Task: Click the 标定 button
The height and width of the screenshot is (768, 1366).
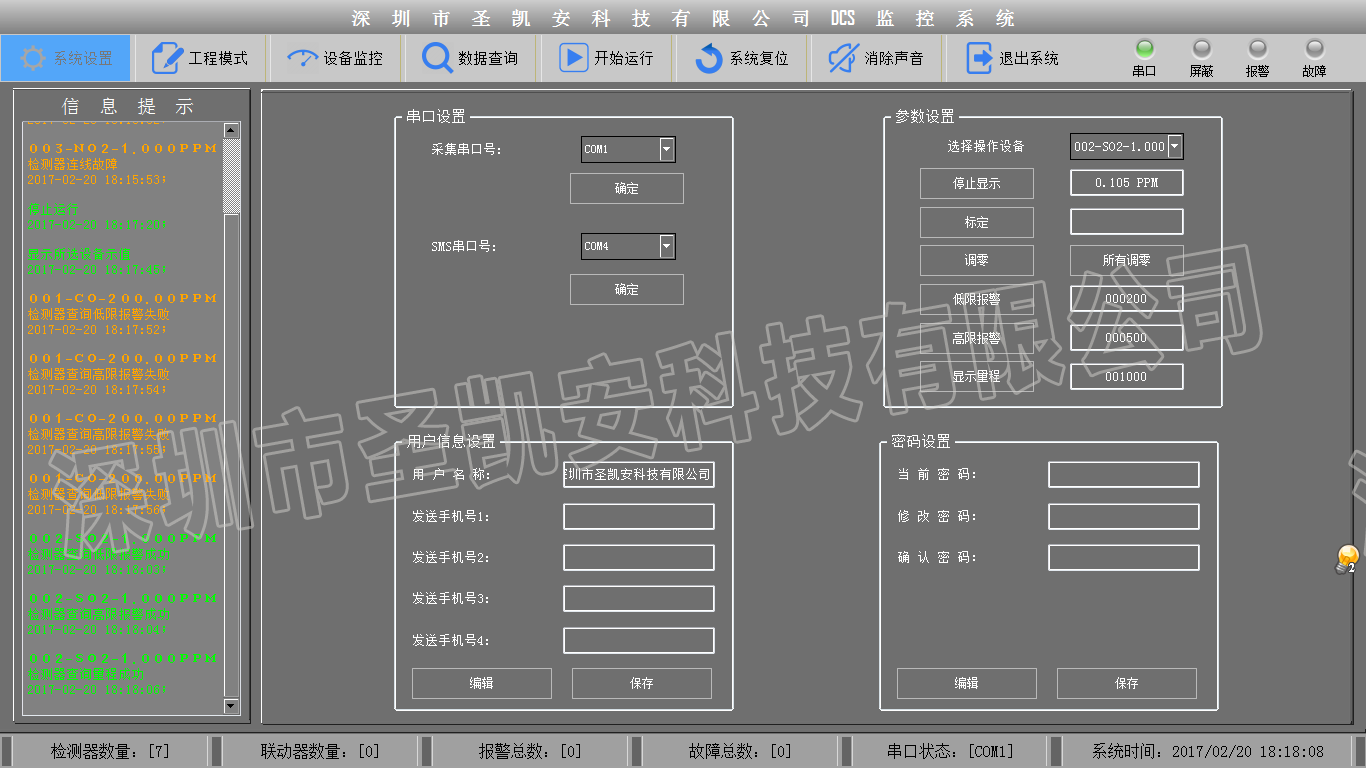Action: coord(977,222)
